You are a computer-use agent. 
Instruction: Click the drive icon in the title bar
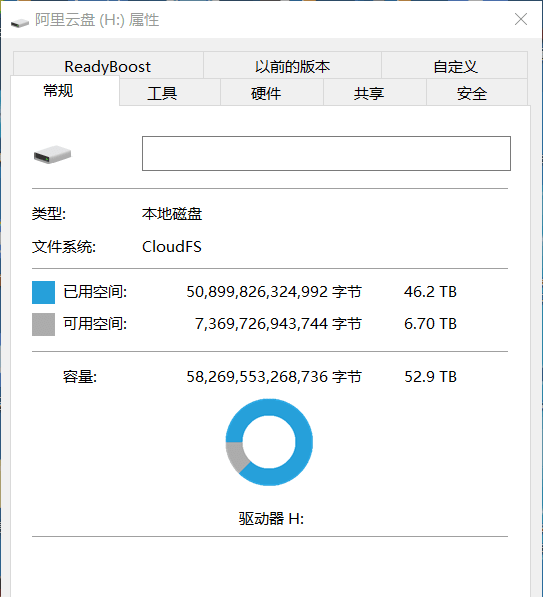pos(20,23)
